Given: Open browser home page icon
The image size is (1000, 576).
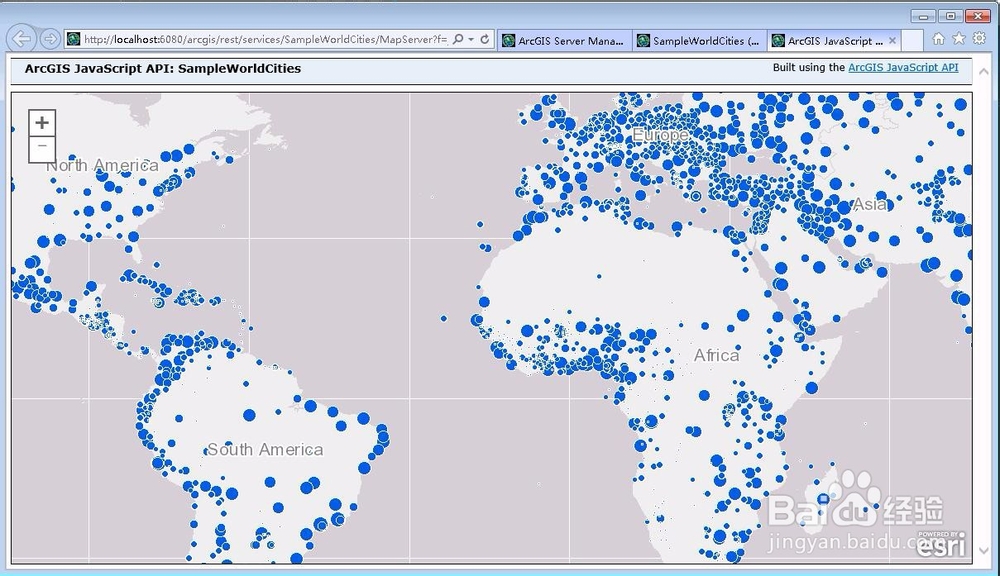Looking at the screenshot, I should click(x=939, y=39).
